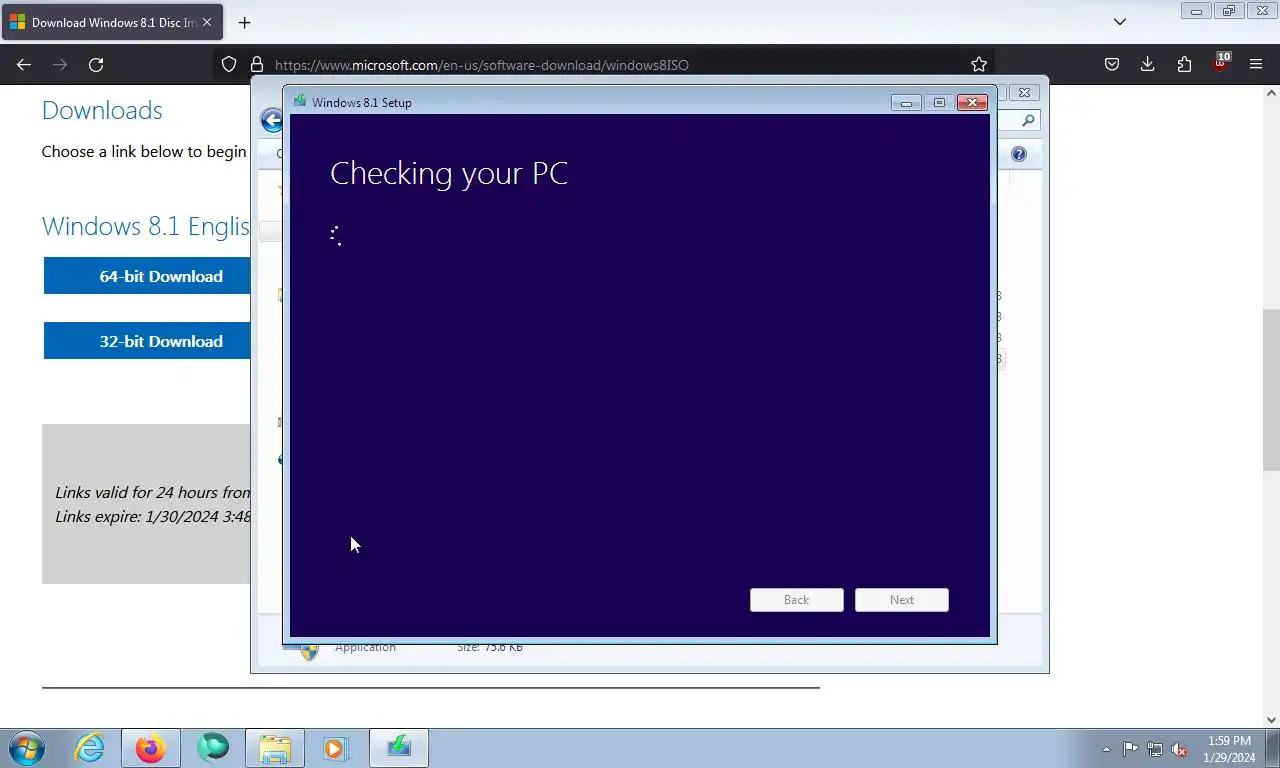Go back in Firefox browser history
The height and width of the screenshot is (768, 1280).
[24, 64]
